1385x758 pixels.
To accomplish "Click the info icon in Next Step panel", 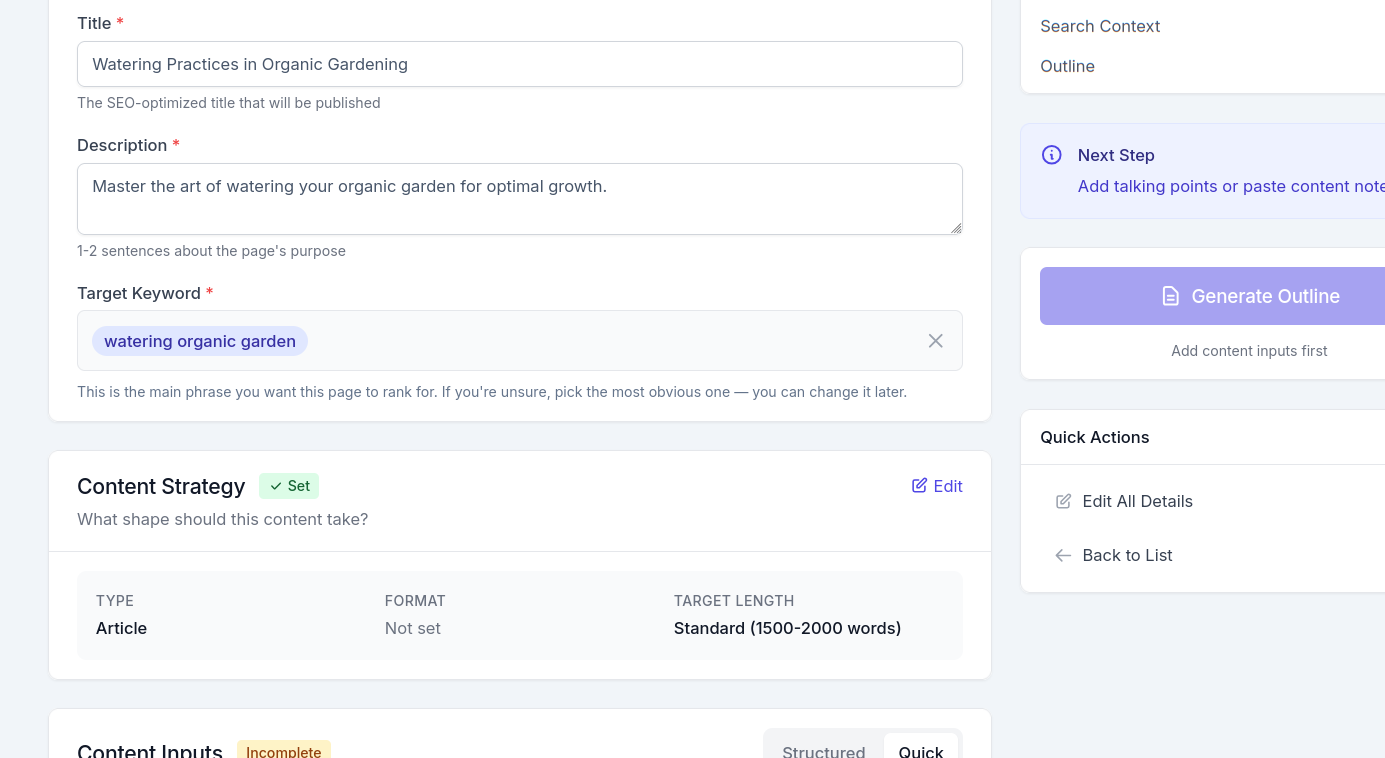I will 1051,155.
